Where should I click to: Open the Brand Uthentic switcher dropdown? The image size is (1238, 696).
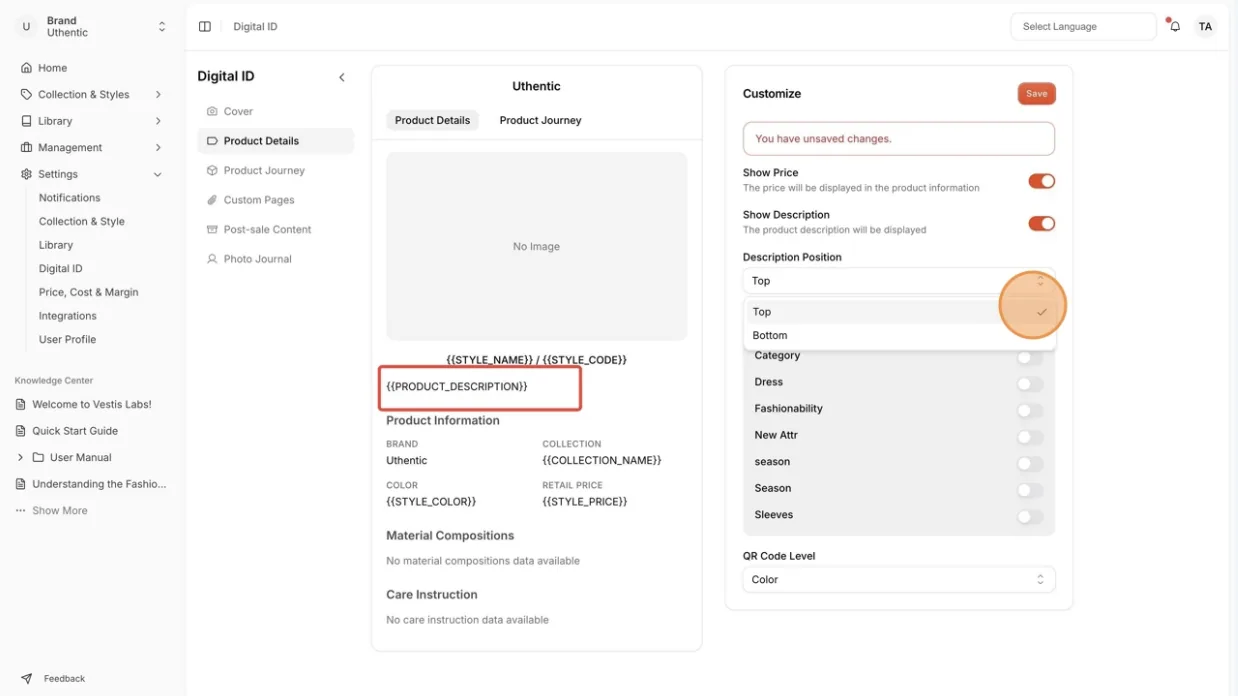[x=162, y=27]
